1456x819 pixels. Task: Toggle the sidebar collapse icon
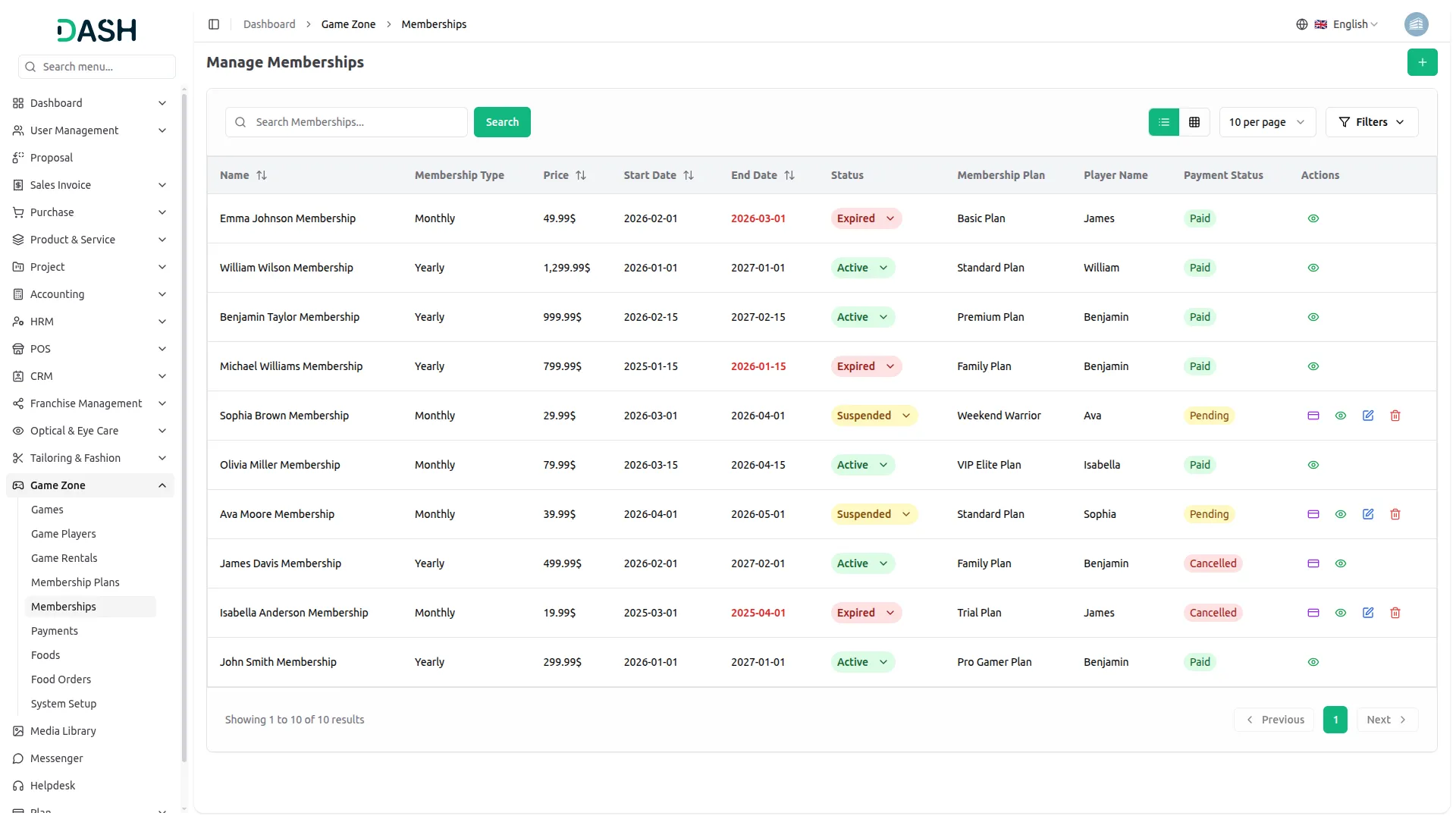point(214,24)
